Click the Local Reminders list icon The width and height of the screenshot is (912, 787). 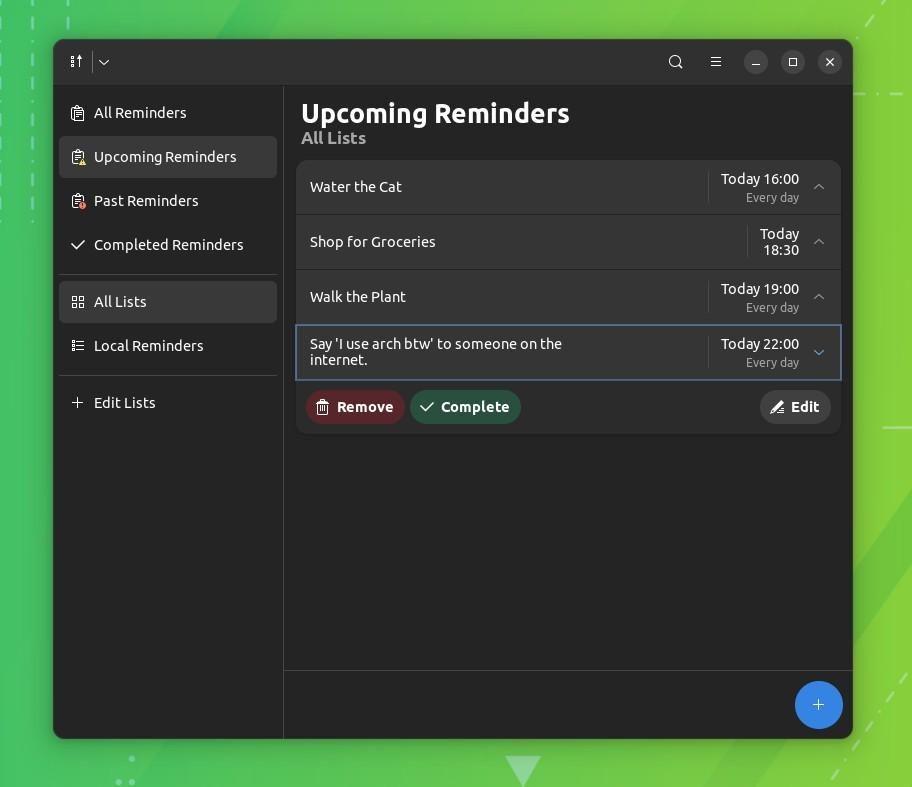pos(78,345)
